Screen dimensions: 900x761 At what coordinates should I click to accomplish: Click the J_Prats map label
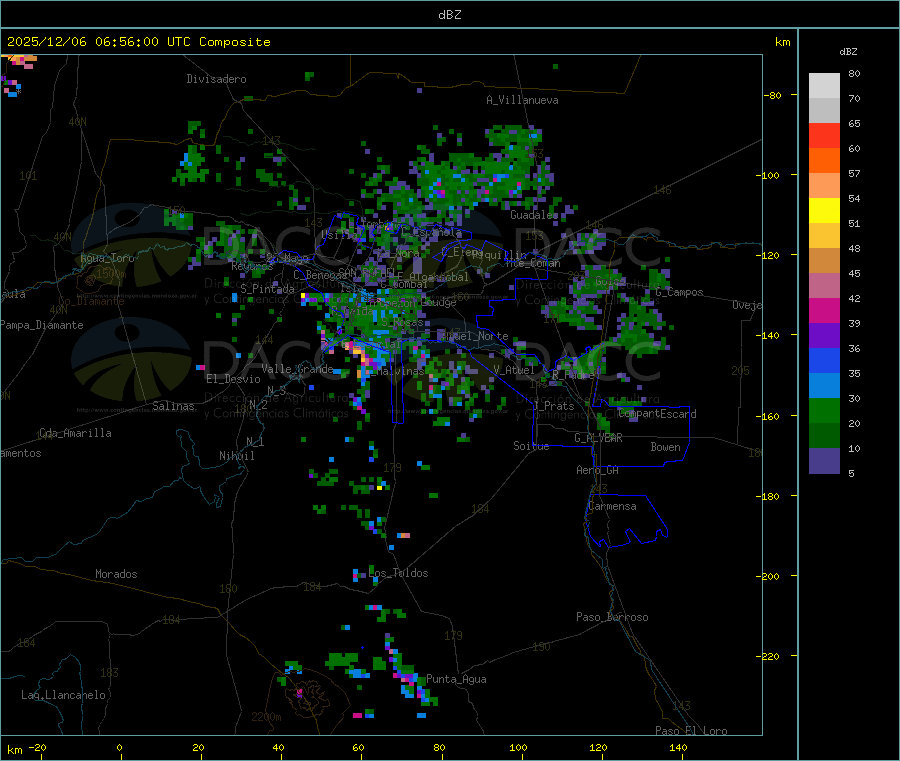tap(553, 406)
